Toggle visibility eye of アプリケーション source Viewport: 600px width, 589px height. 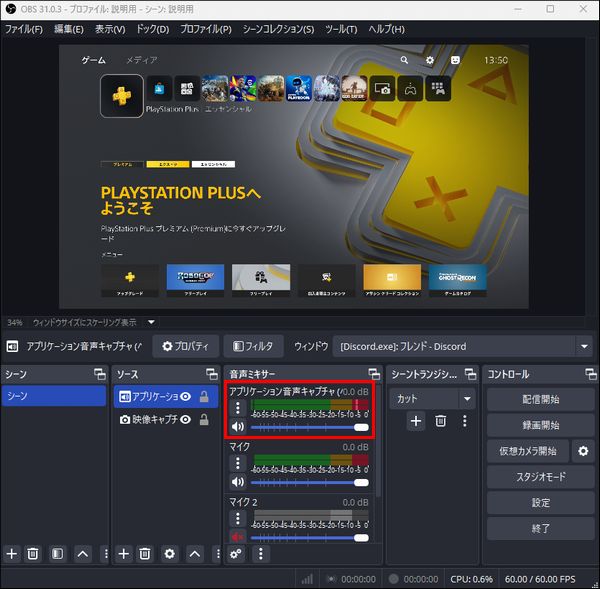186,396
